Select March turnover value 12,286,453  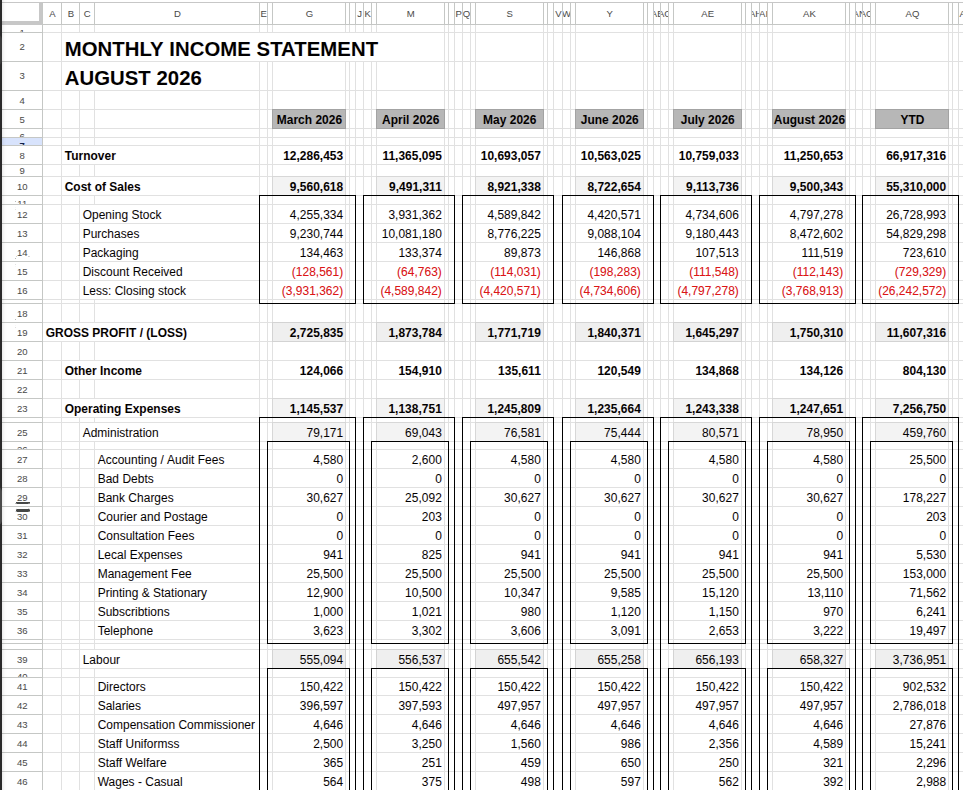point(313,156)
